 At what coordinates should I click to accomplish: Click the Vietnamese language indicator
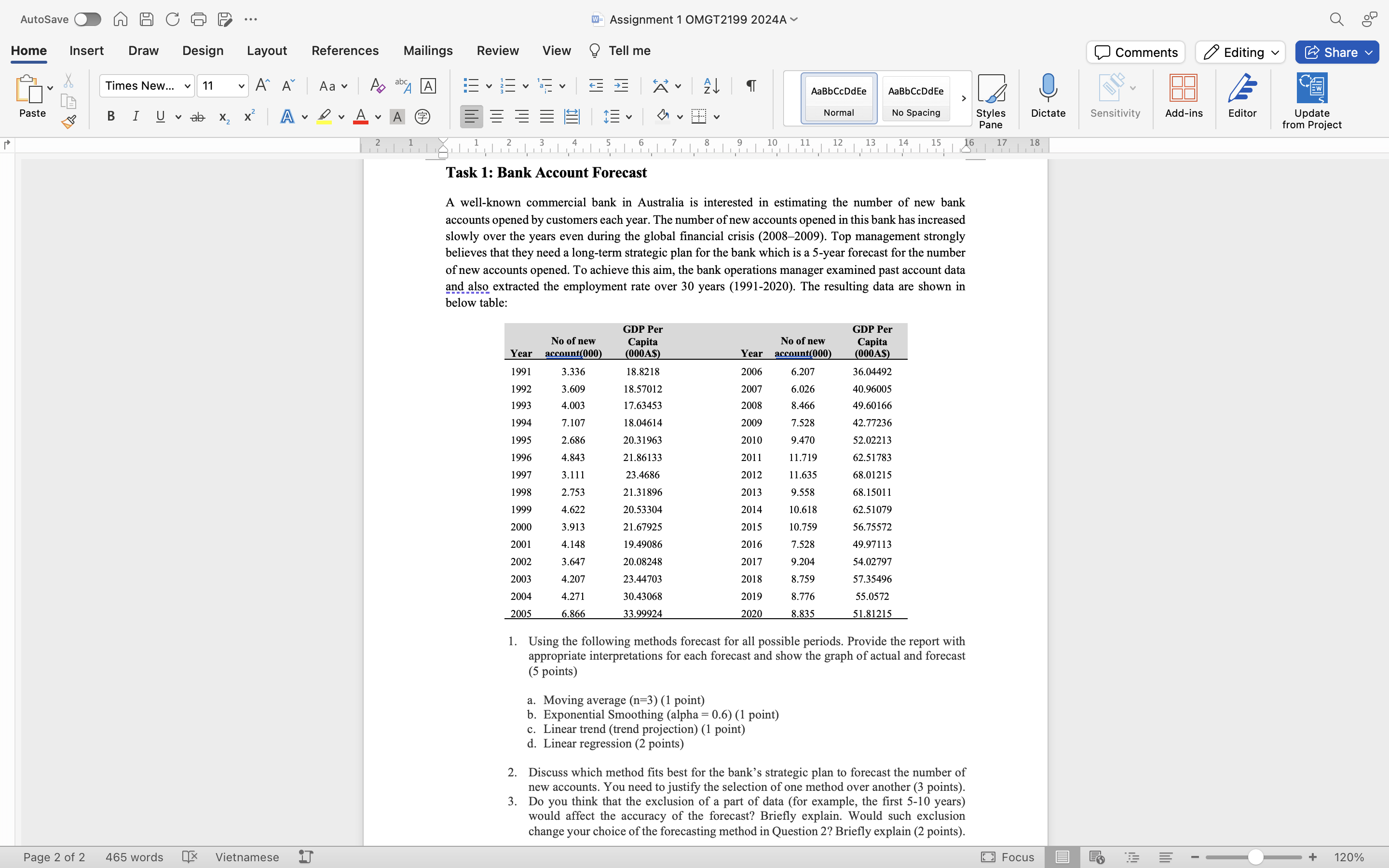pos(247,856)
